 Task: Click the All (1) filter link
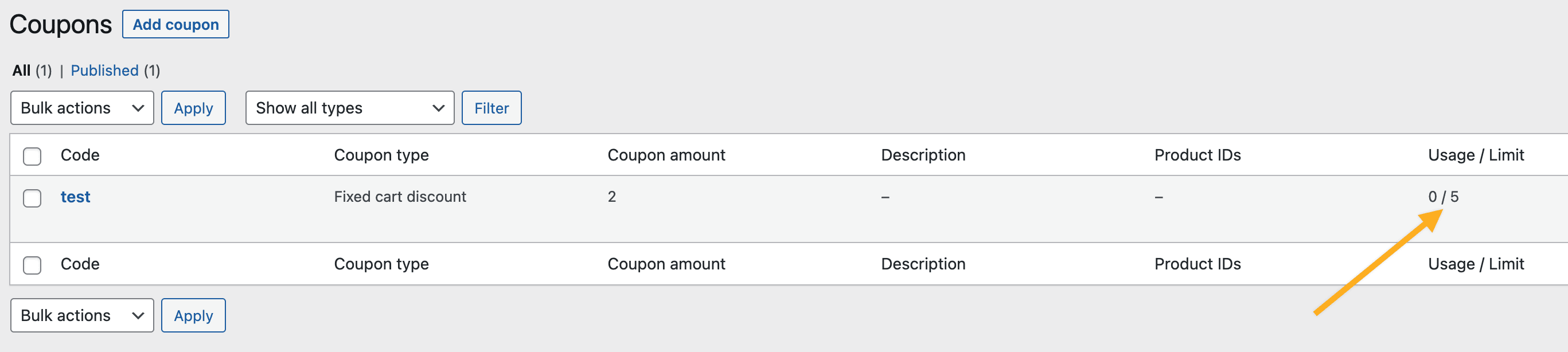click(22, 71)
